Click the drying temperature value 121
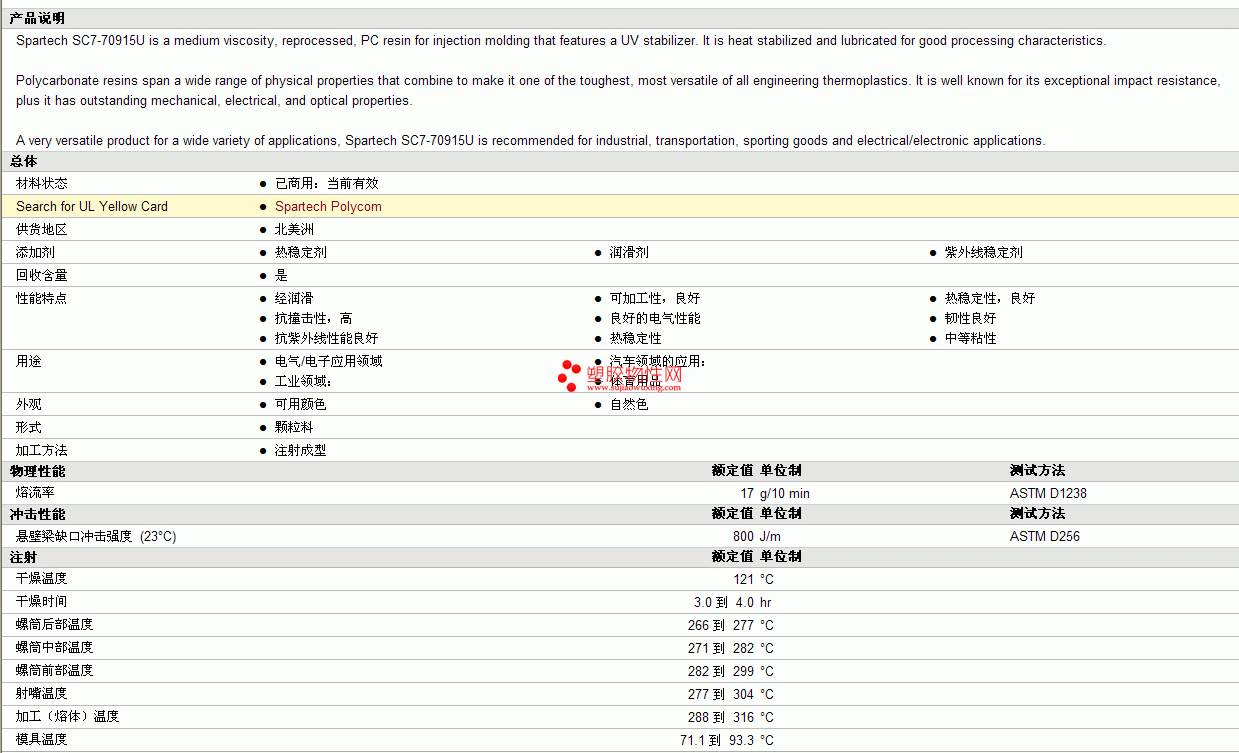 click(743, 579)
